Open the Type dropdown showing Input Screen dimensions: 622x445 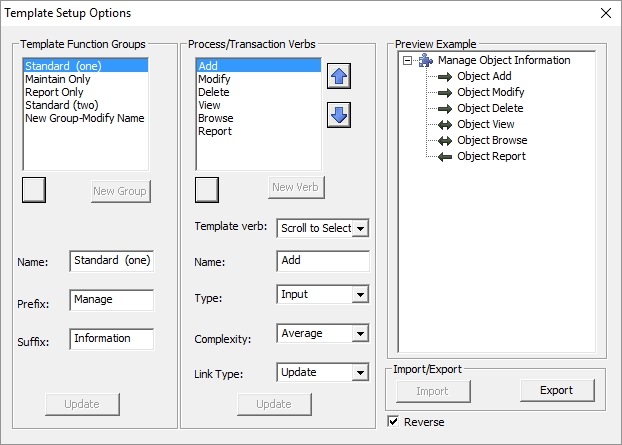click(x=361, y=295)
